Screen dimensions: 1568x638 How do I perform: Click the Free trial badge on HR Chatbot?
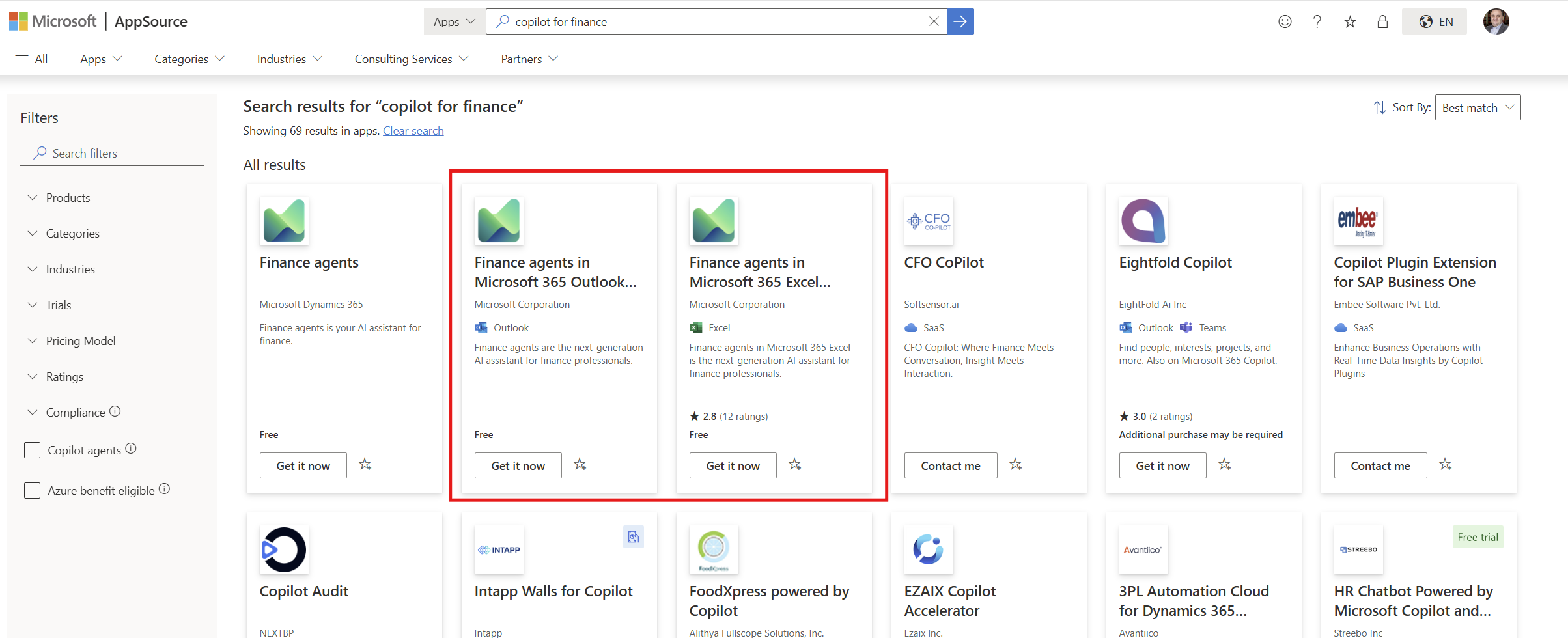[x=1477, y=537]
